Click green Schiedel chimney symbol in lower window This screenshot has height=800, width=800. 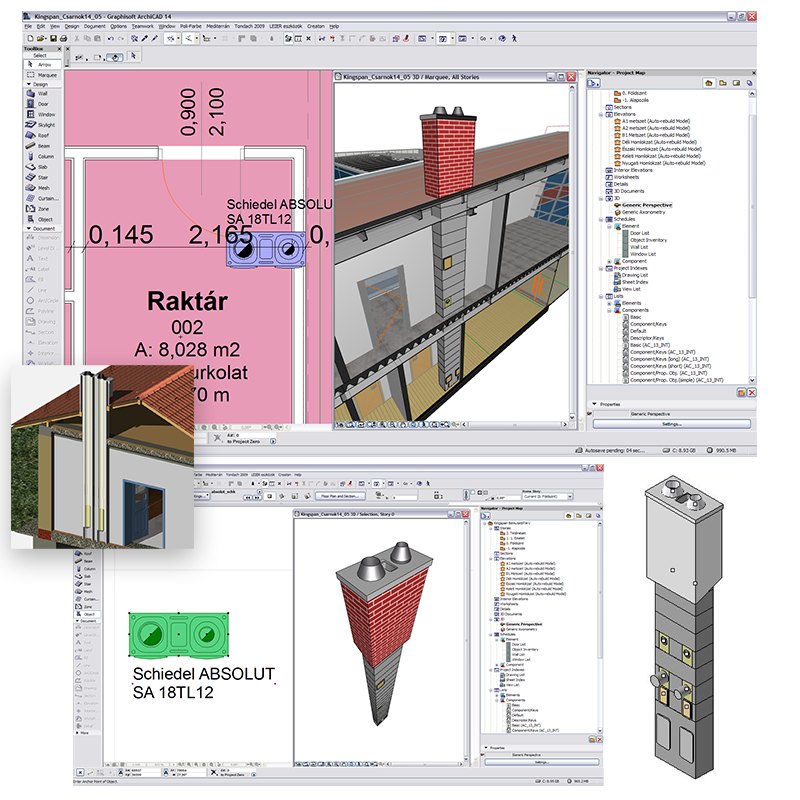pos(178,635)
